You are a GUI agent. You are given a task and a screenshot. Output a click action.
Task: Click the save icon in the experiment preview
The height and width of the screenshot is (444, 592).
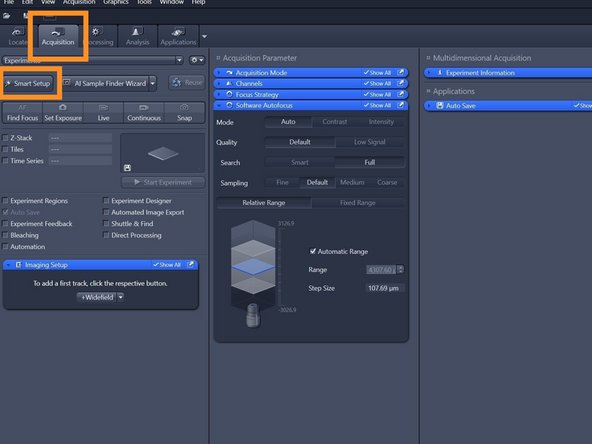click(127, 168)
